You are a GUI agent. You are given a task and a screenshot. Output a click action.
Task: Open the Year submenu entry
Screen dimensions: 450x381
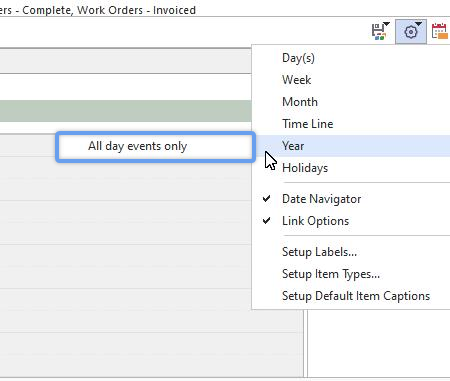tap(351, 146)
